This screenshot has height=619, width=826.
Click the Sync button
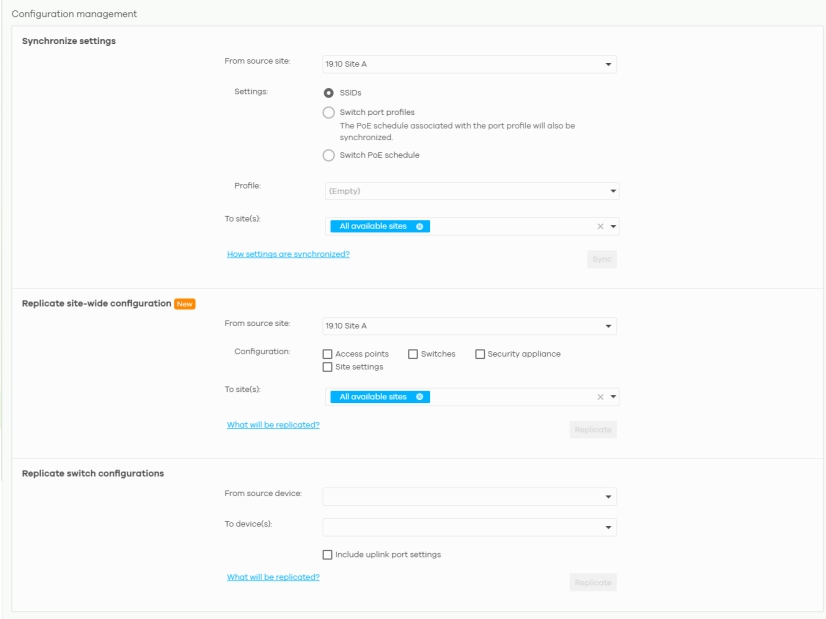[x=601, y=259]
